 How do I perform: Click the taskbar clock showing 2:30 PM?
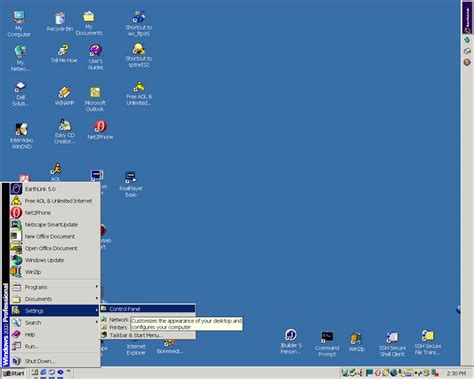click(x=456, y=373)
